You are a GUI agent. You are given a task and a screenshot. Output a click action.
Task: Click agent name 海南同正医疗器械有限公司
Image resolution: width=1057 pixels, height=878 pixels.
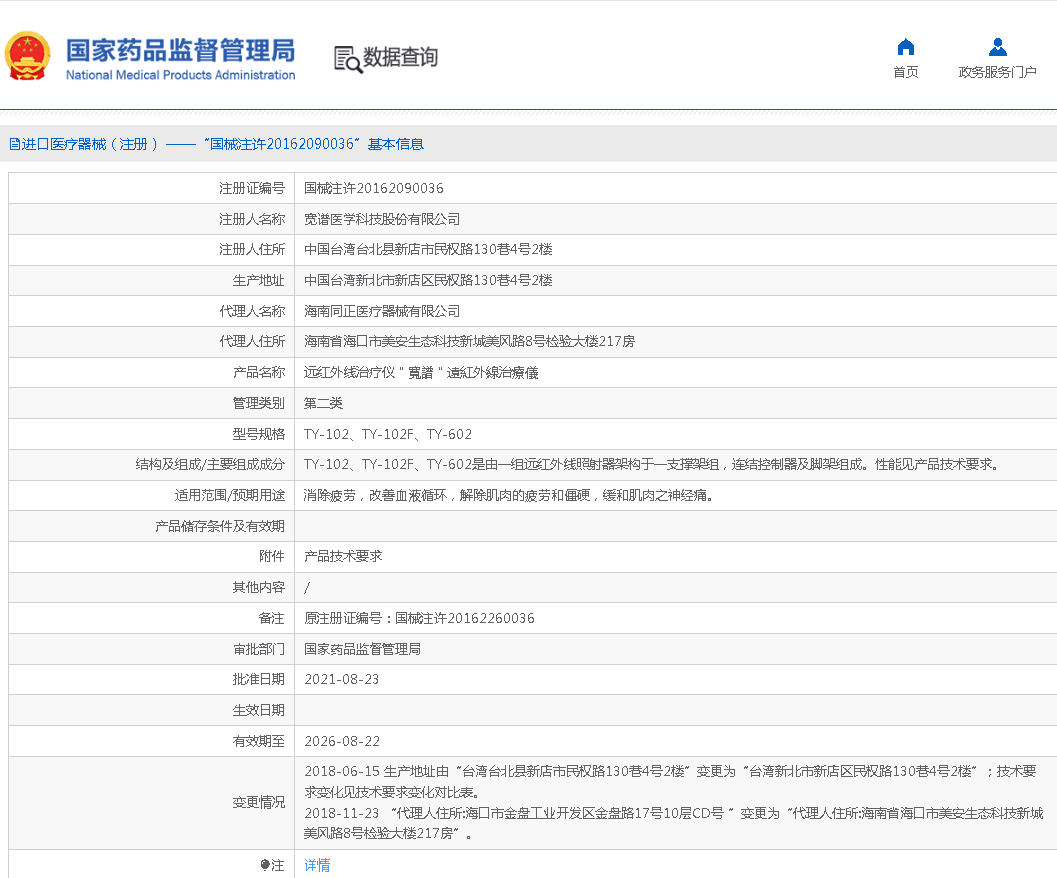coord(382,311)
